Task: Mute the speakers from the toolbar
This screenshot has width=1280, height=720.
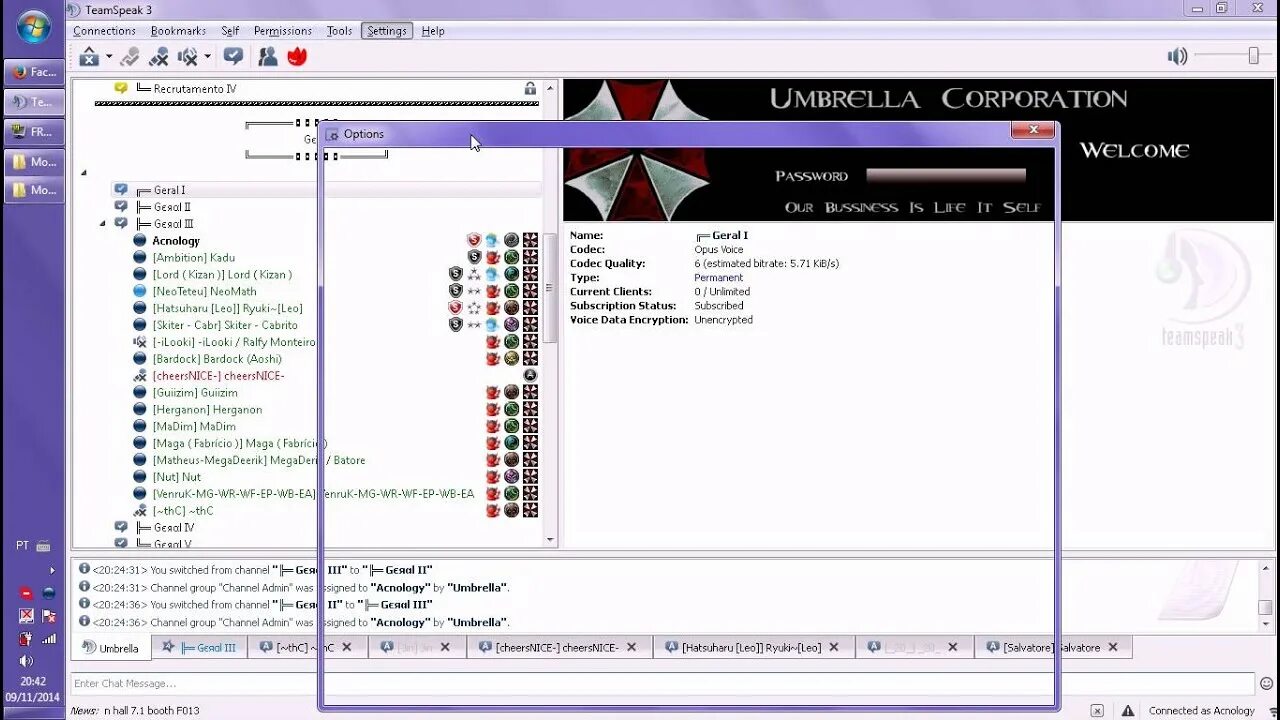Action: pyautogui.click(x=187, y=57)
